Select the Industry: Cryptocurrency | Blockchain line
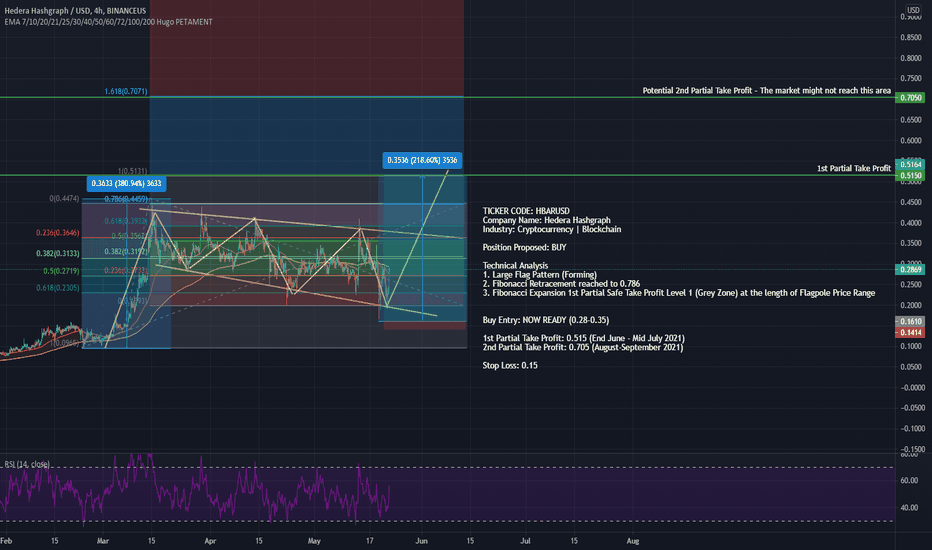This screenshot has width=932, height=550. point(552,229)
